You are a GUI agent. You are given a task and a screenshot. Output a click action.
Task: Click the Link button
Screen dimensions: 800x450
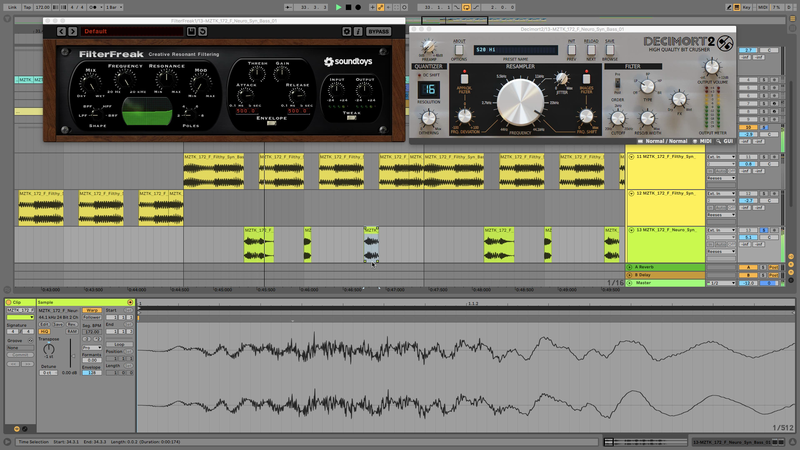coord(12,7)
